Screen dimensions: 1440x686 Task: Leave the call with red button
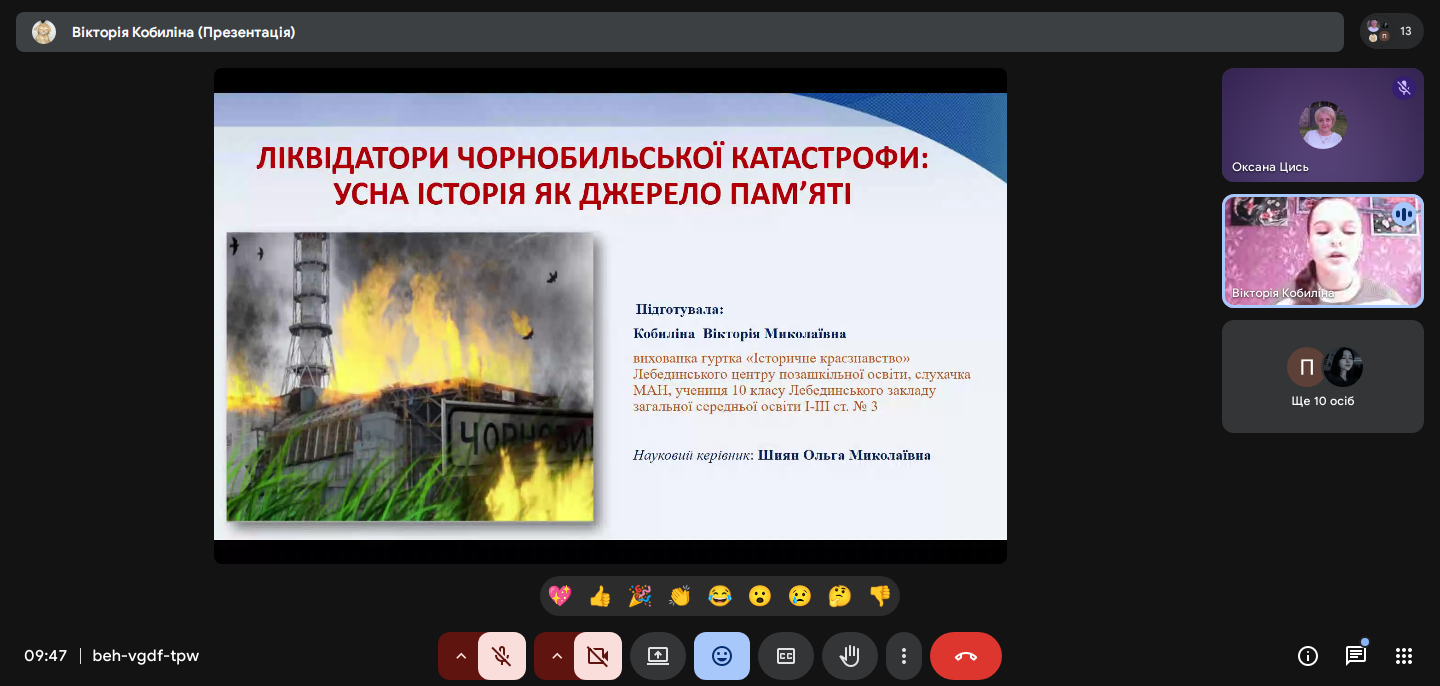pos(965,656)
